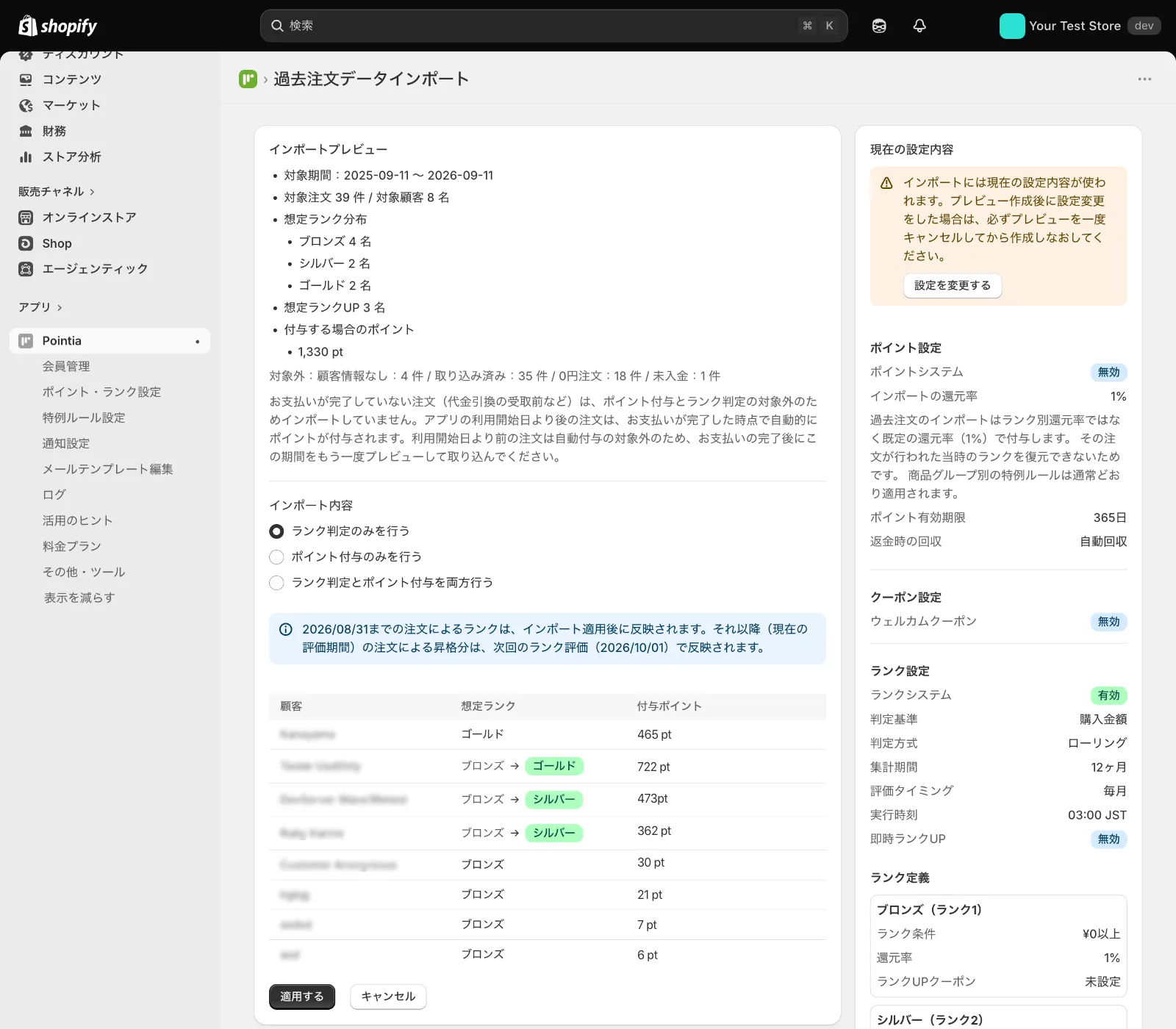1176x1029 pixels.
Task: Click the 無効 badge for ウェルカムクーポン
Action: pos(1108,622)
